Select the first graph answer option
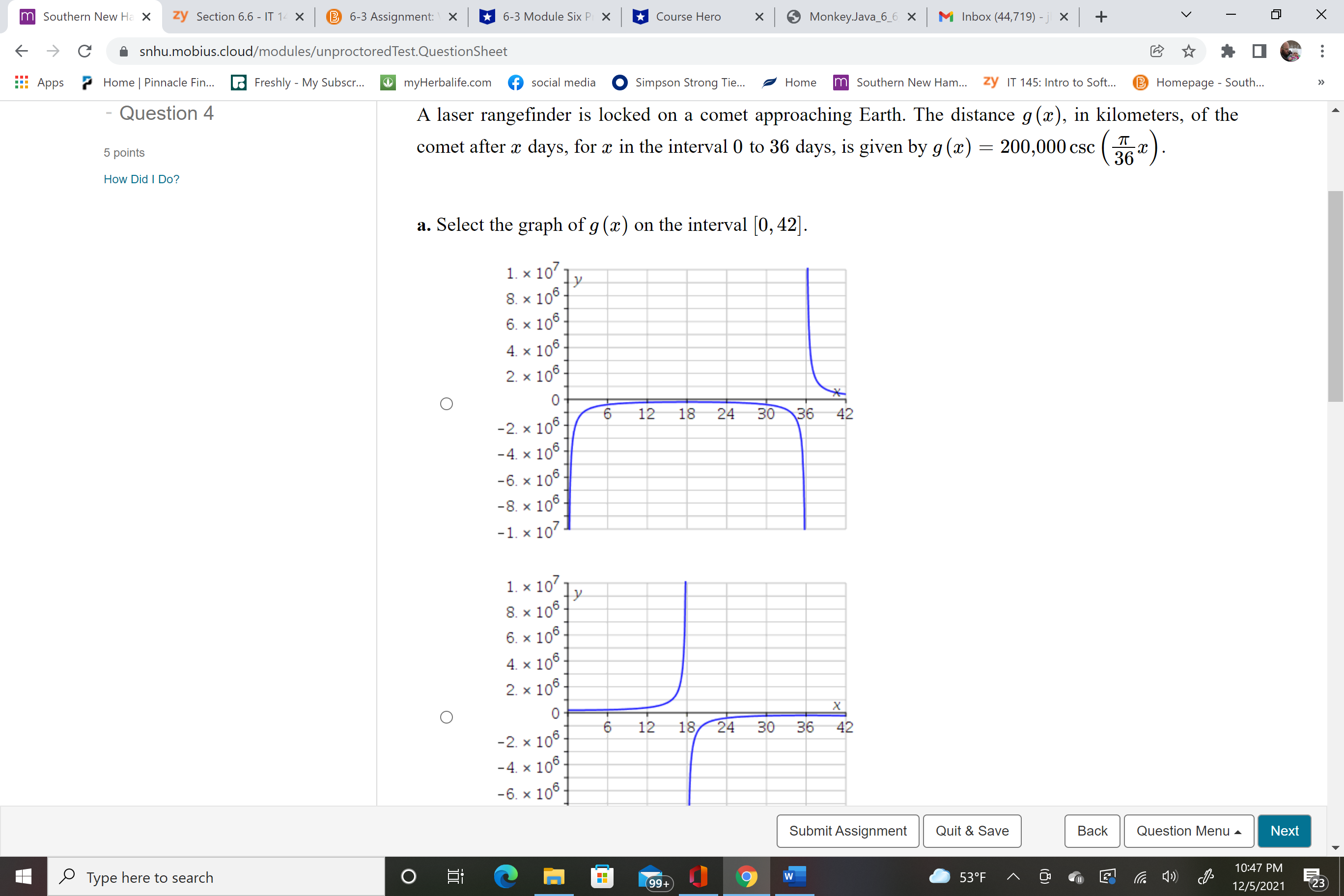The height and width of the screenshot is (896, 1344). (447, 403)
